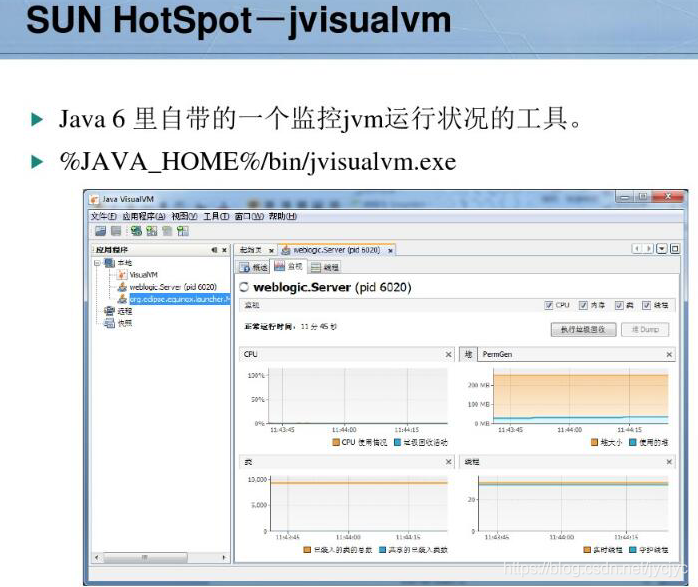Close the CPU chart panel
Image resolution: width=698 pixels, height=587 pixels.
[x=448, y=354]
